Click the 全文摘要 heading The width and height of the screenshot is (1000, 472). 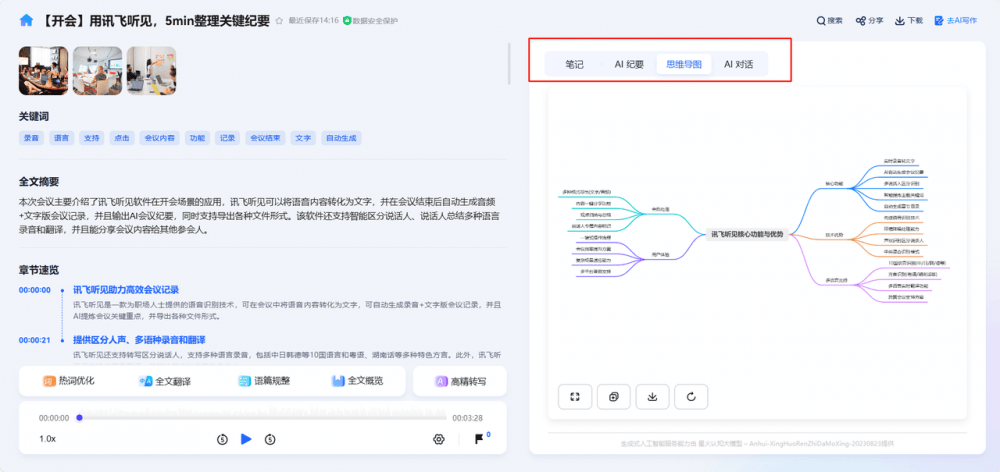click(x=39, y=182)
